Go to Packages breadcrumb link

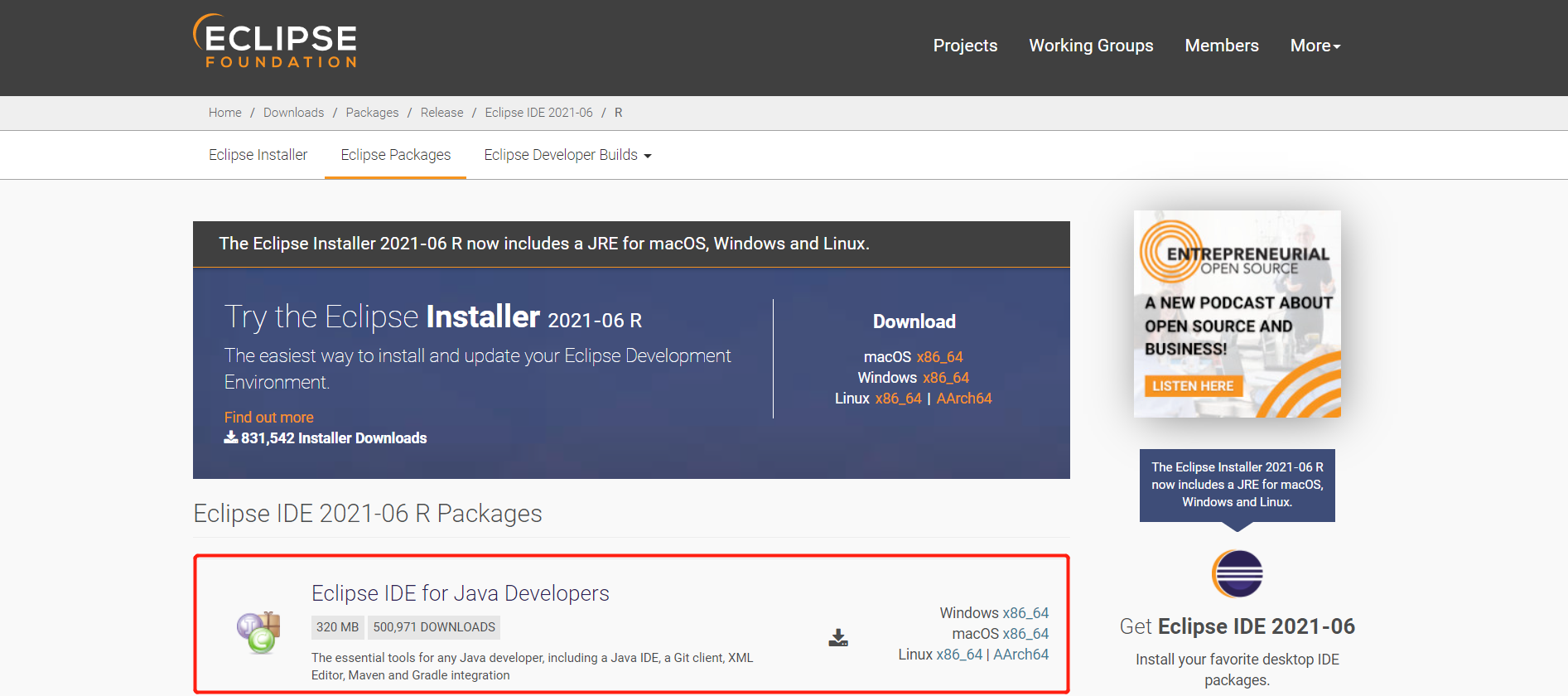[x=372, y=113]
